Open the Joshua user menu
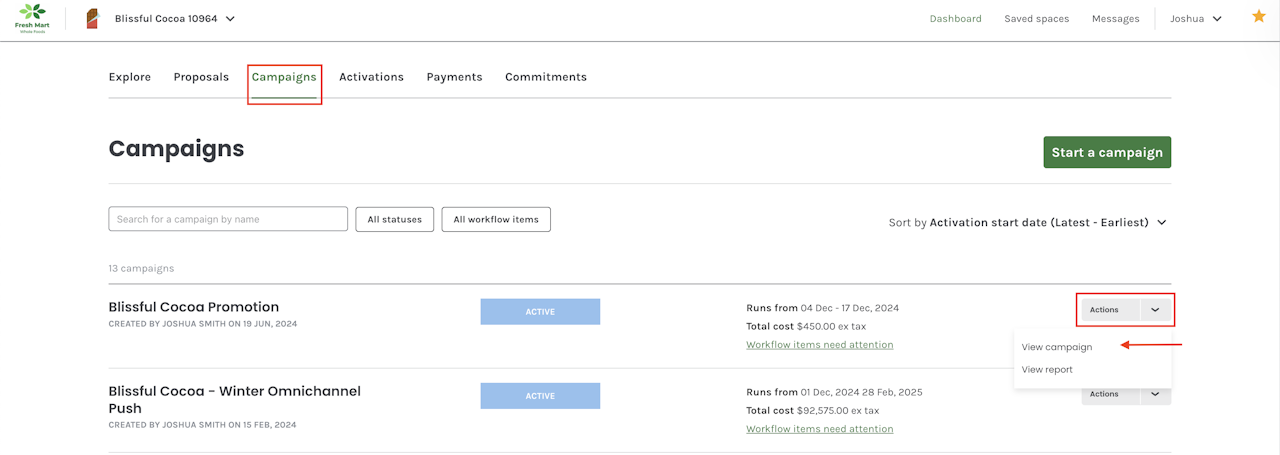 click(x=1196, y=18)
